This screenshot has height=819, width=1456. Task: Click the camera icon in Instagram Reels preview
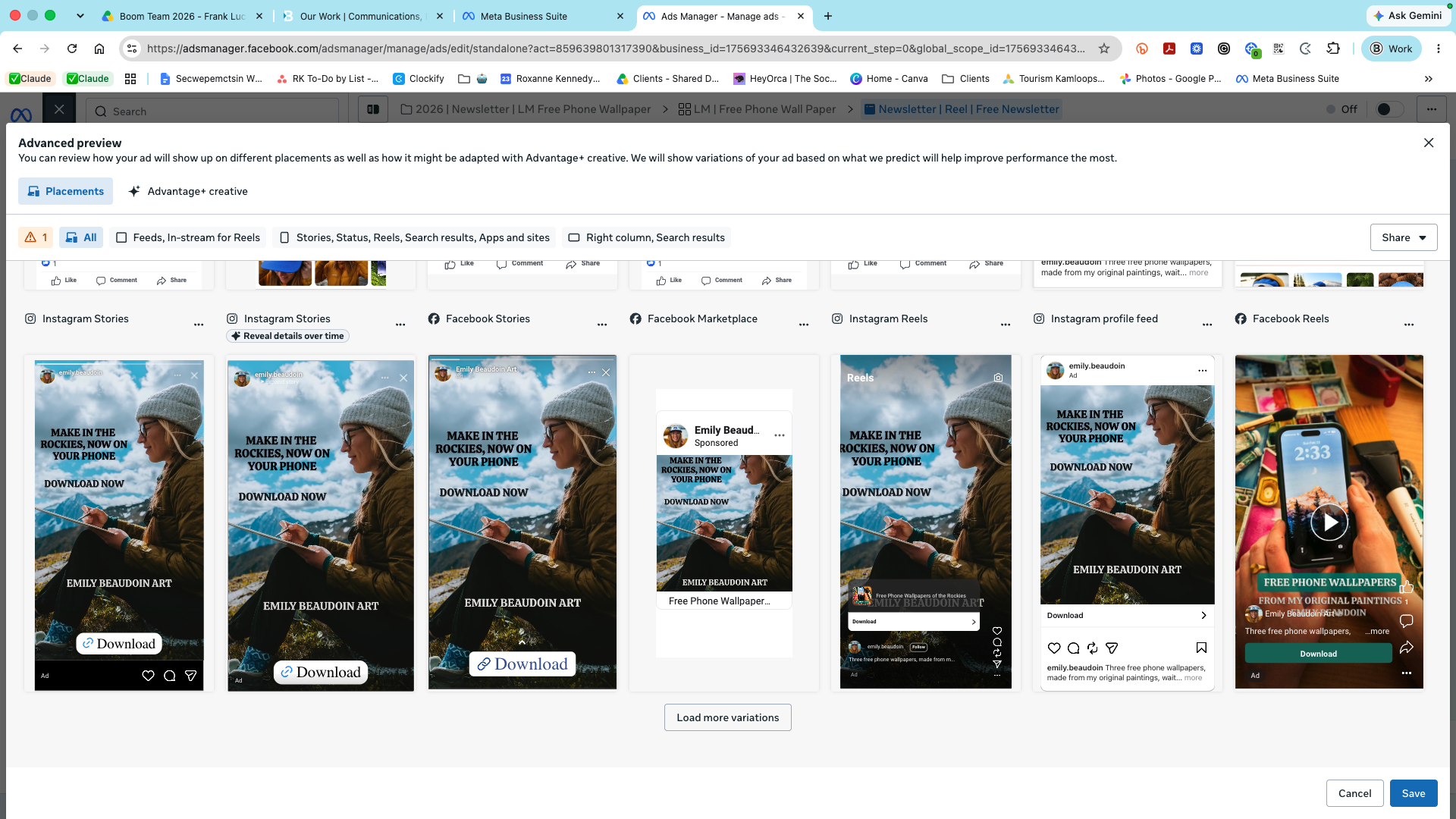tap(998, 378)
